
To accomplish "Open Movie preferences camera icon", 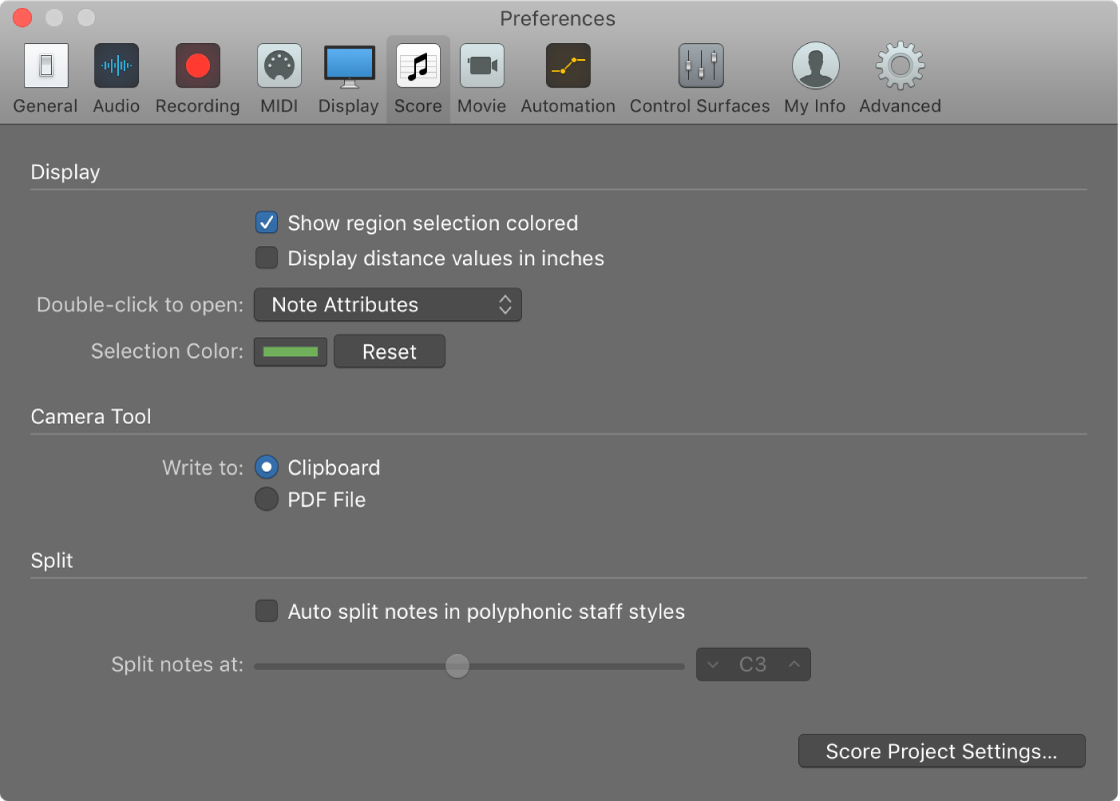I will click(x=481, y=67).
